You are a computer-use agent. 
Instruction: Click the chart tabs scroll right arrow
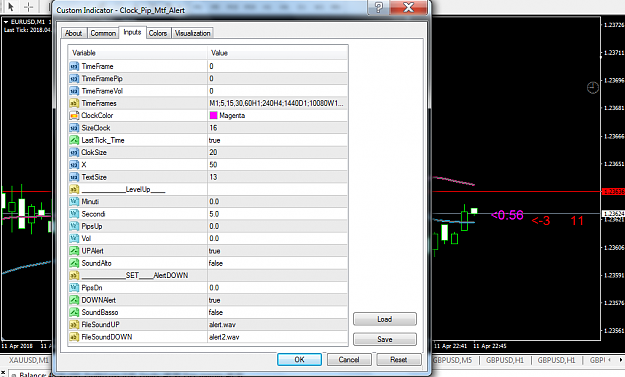point(620,360)
